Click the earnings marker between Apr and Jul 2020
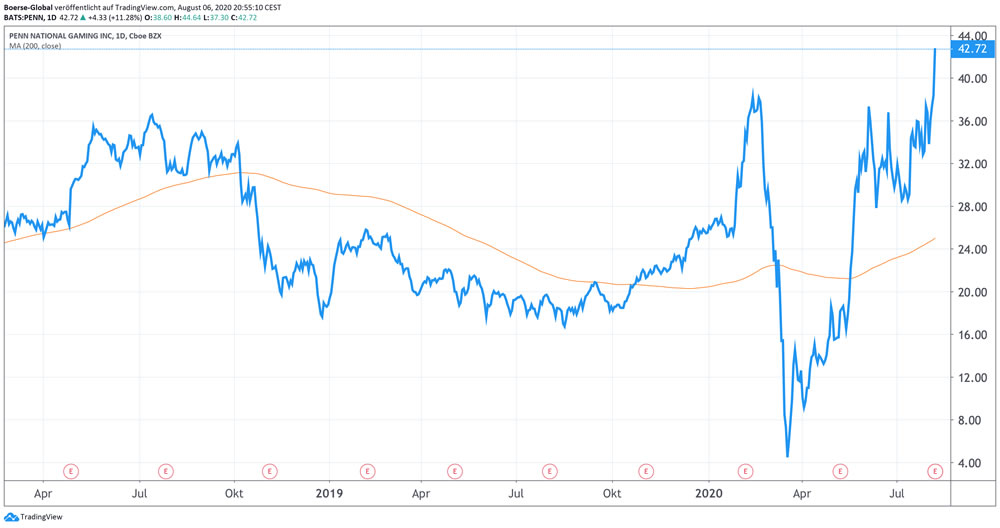Viewport: 1000px width, 528px height. coord(841,472)
